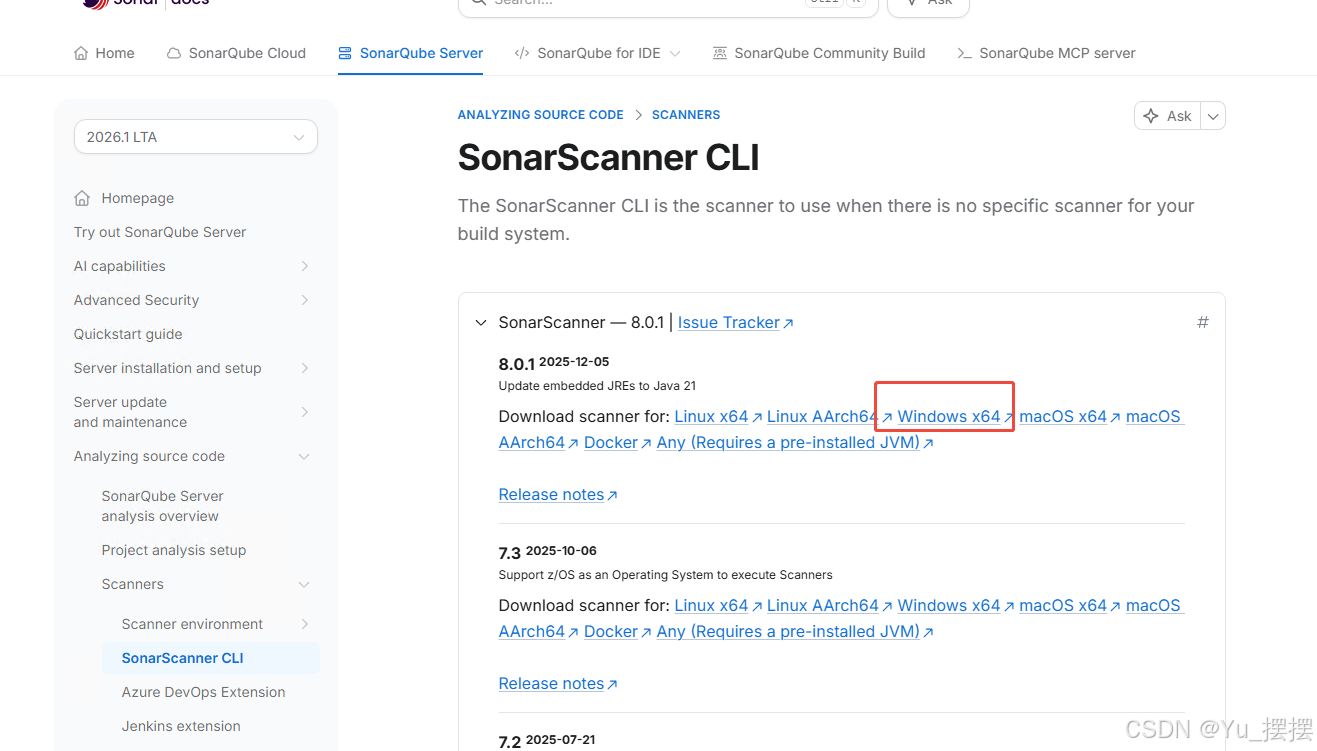Click the Community Build people icon
This screenshot has width=1317, height=751.
coord(719,53)
